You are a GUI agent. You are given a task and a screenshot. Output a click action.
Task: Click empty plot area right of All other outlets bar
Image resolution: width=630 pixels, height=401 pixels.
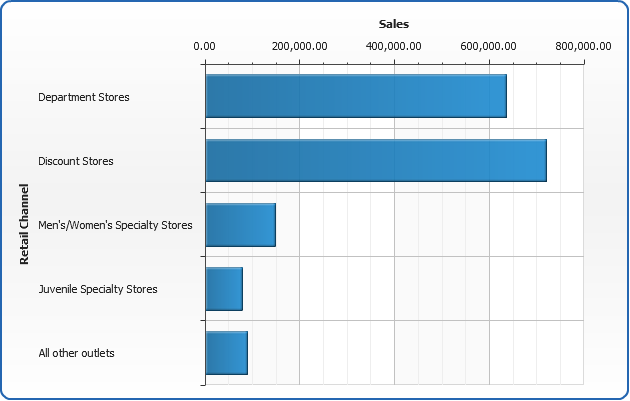click(x=420, y=353)
